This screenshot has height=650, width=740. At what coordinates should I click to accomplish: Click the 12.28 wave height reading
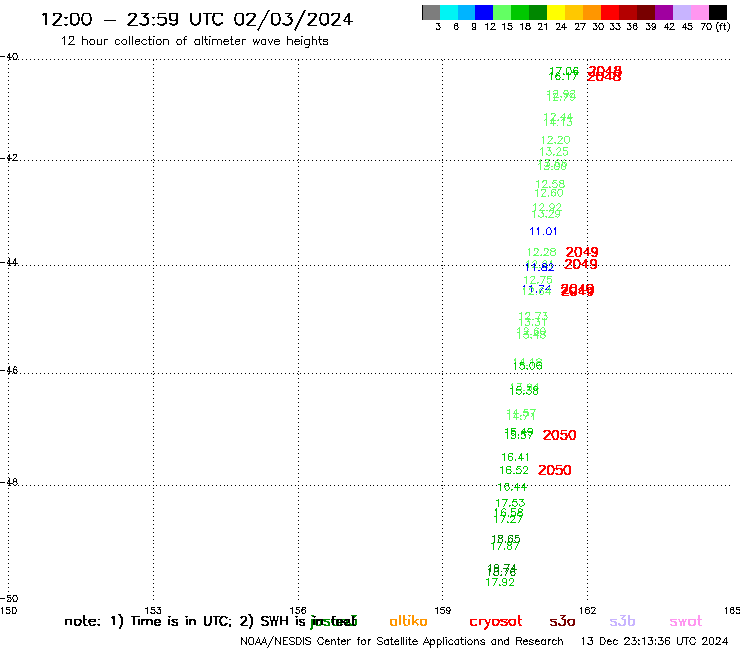(x=541, y=253)
